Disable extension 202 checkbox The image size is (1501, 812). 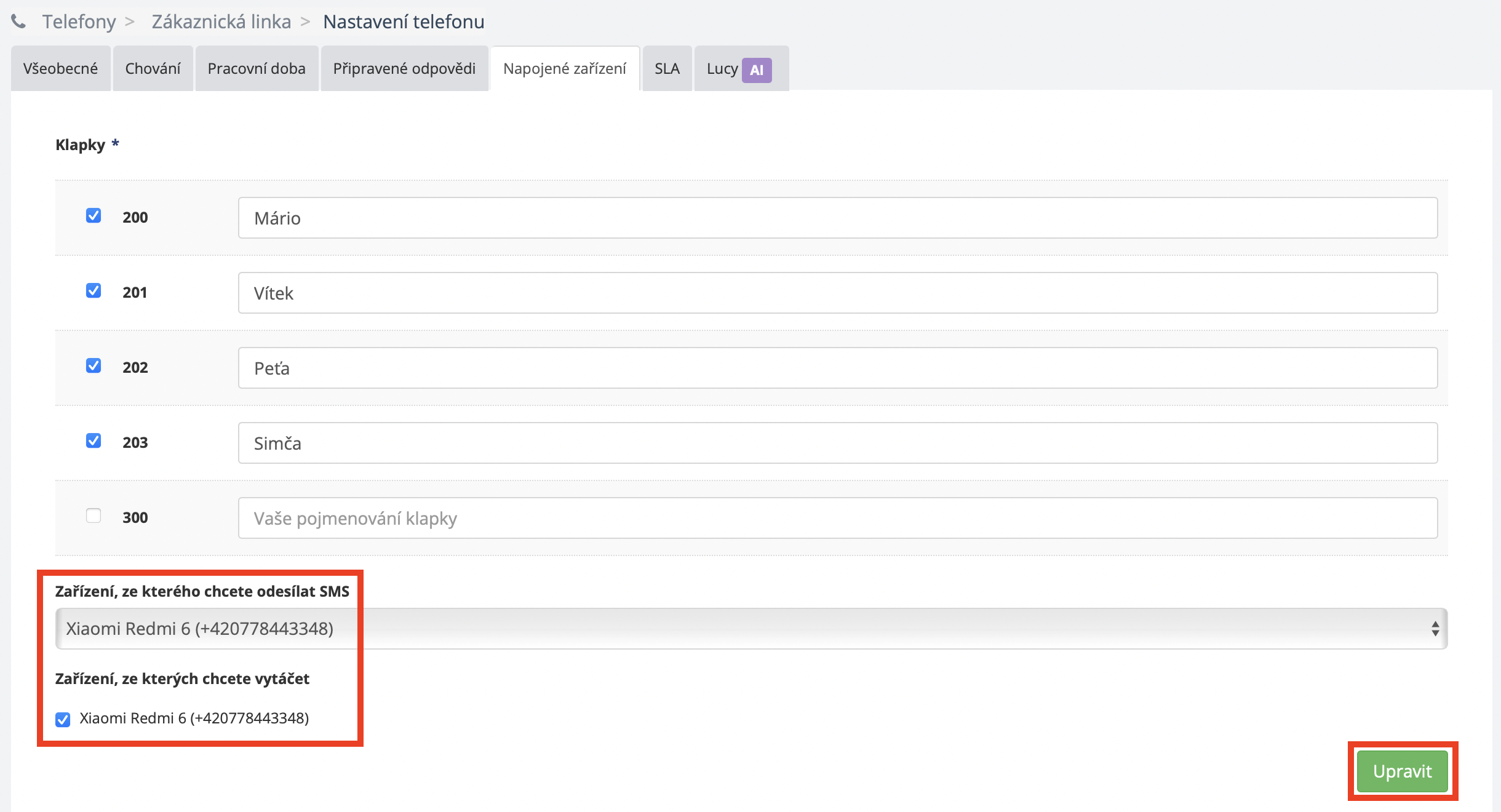coord(94,366)
